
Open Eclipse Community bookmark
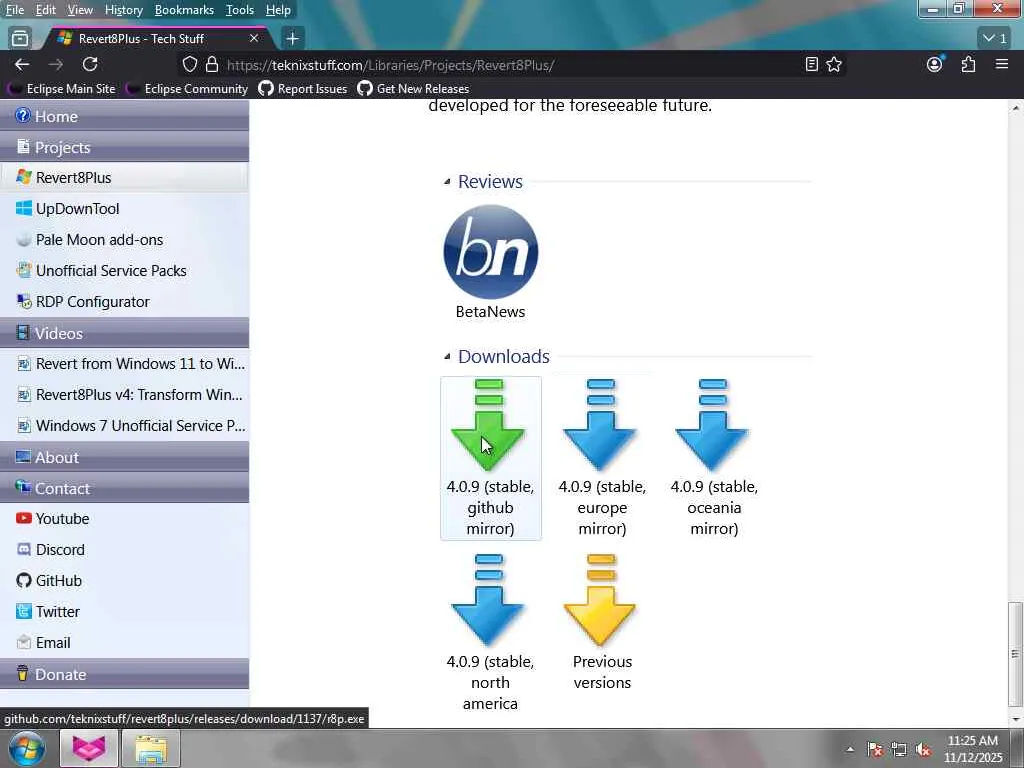187,89
